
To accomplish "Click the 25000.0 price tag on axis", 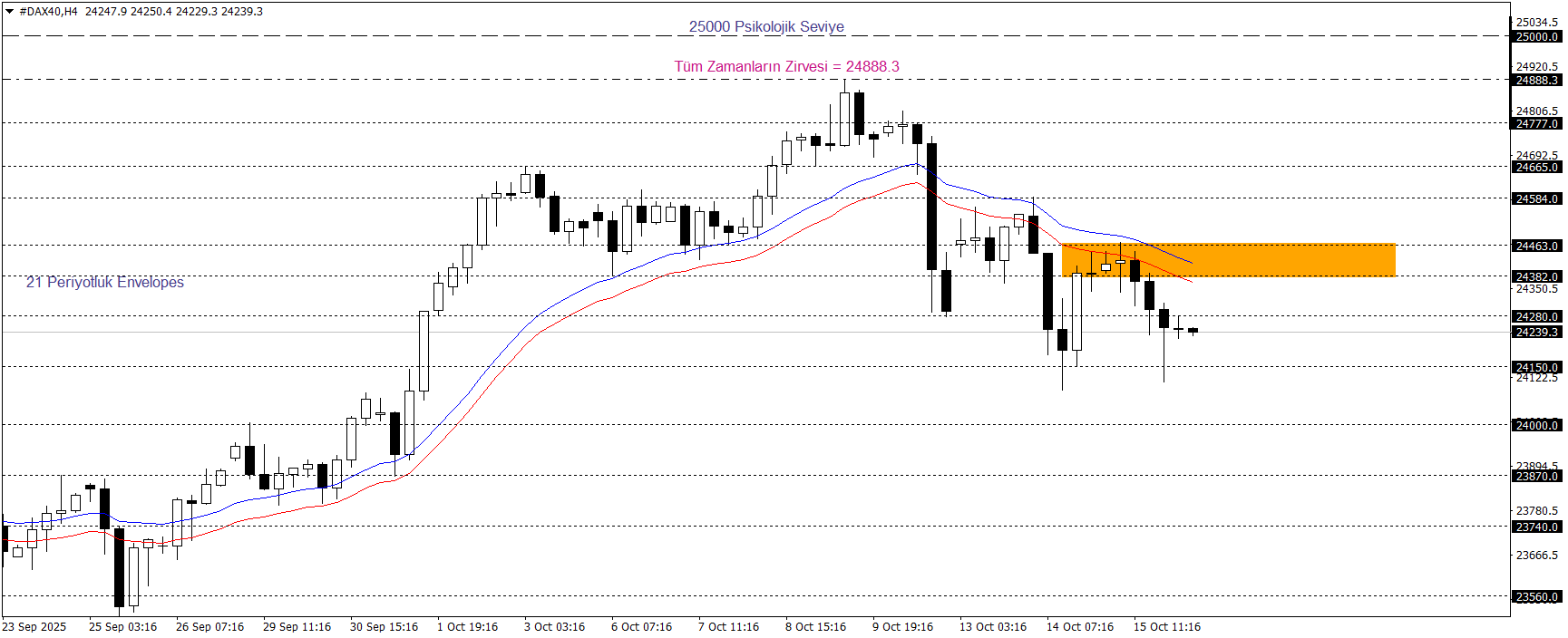I will (1537, 37).
